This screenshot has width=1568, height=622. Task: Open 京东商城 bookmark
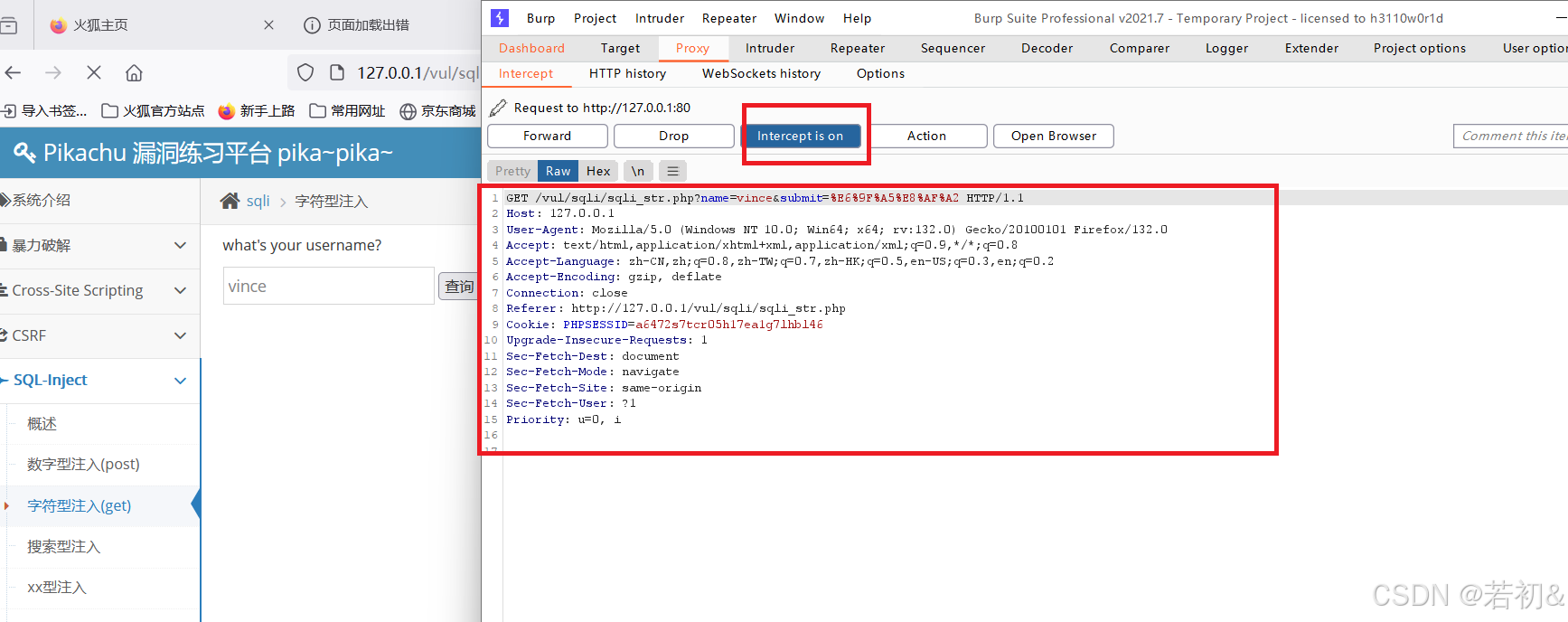[438, 110]
